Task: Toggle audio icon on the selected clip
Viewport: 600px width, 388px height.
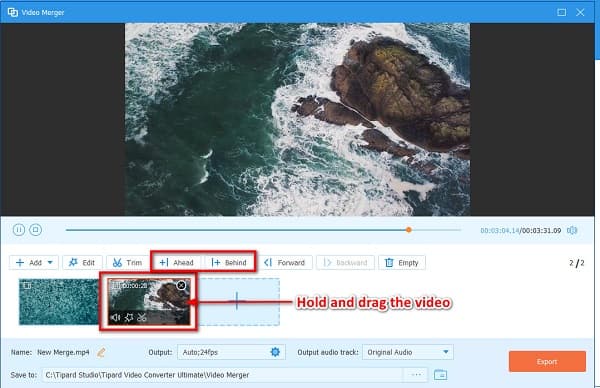Action: tap(115, 317)
